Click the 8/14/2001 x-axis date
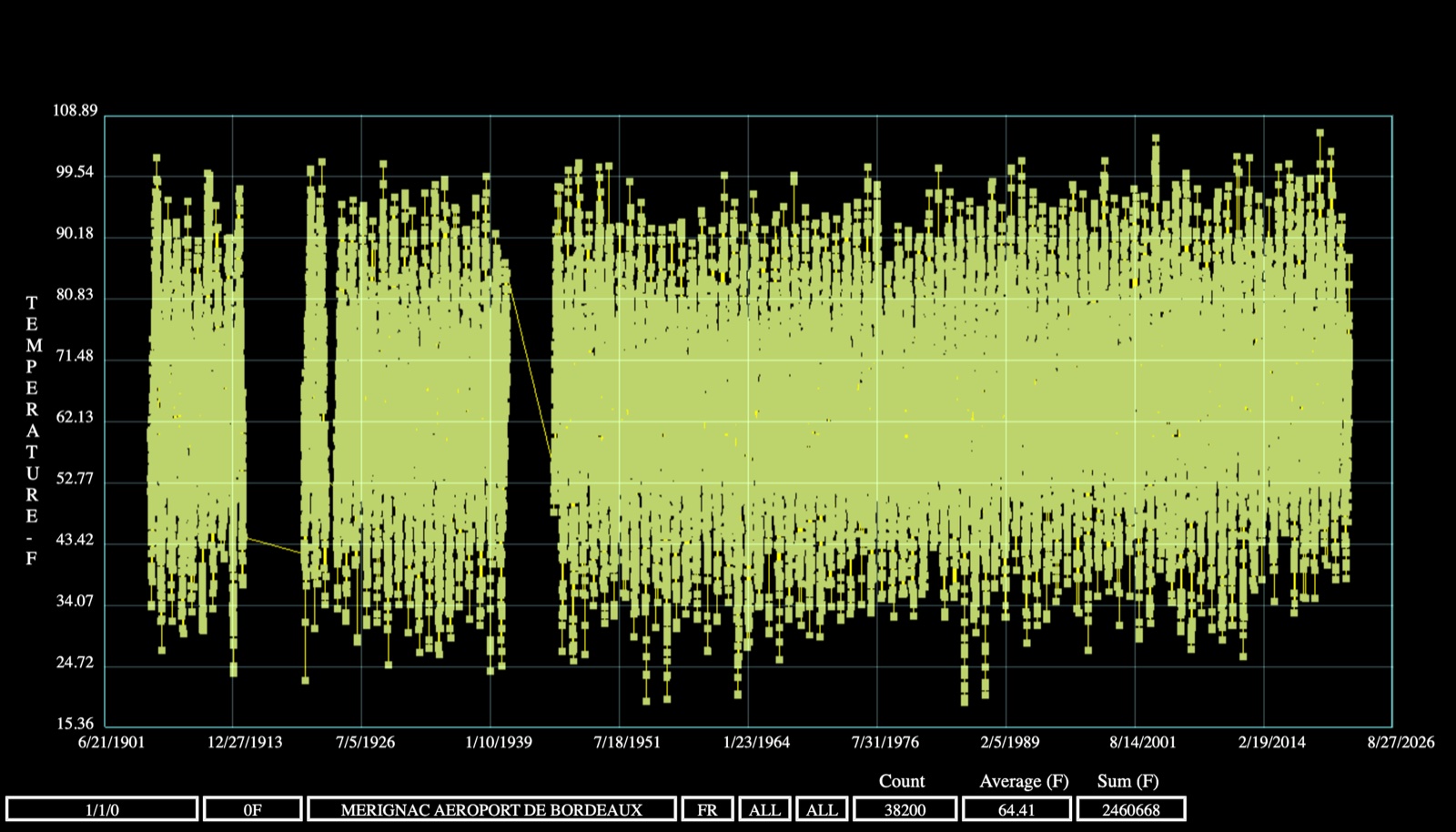Screen dimensions: 1456x832 click(1143, 742)
